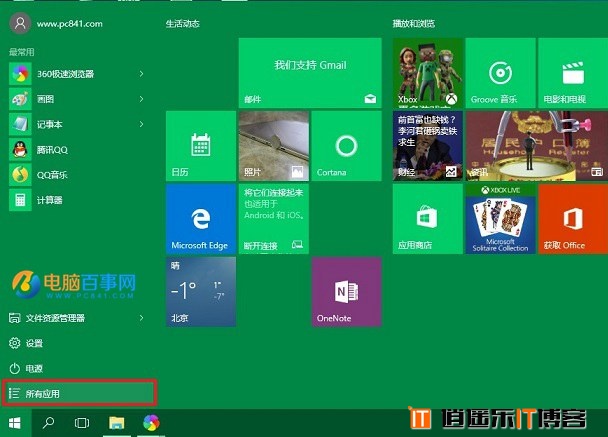Click the Windows Start button
Viewport: 608px width, 437px height.
pos(15,423)
